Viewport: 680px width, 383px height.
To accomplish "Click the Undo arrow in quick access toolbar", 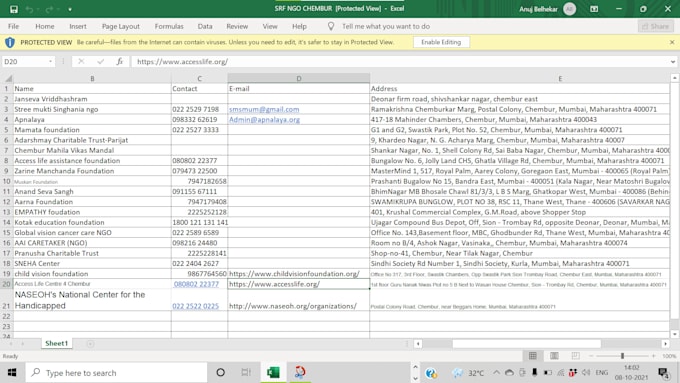I will [29, 9].
